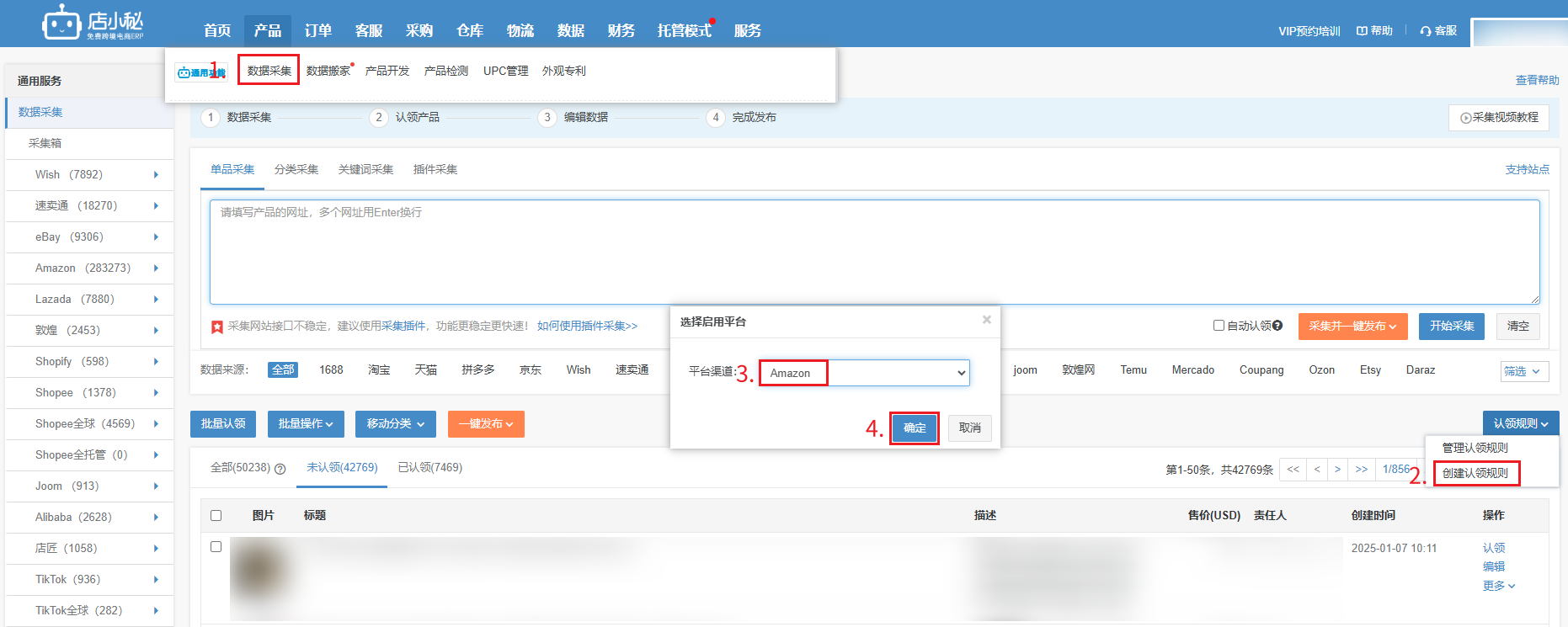Image resolution: width=1568 pixels, height=627 pixels.
Task: Switch to the 插件采集 tab
Action: (435, 169)
